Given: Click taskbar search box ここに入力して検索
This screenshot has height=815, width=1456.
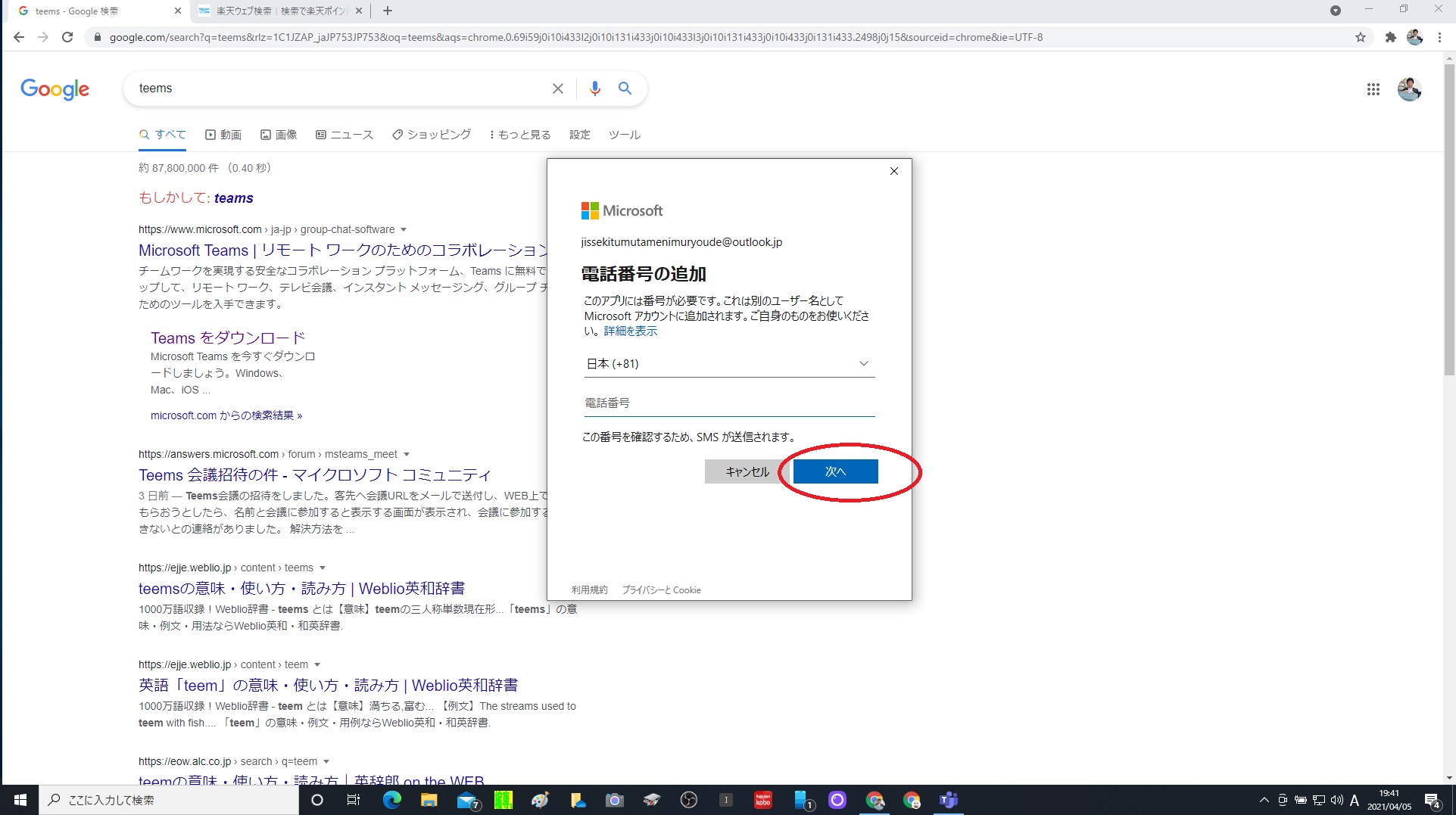Looking at the screenshot, I should coord(170,800).
